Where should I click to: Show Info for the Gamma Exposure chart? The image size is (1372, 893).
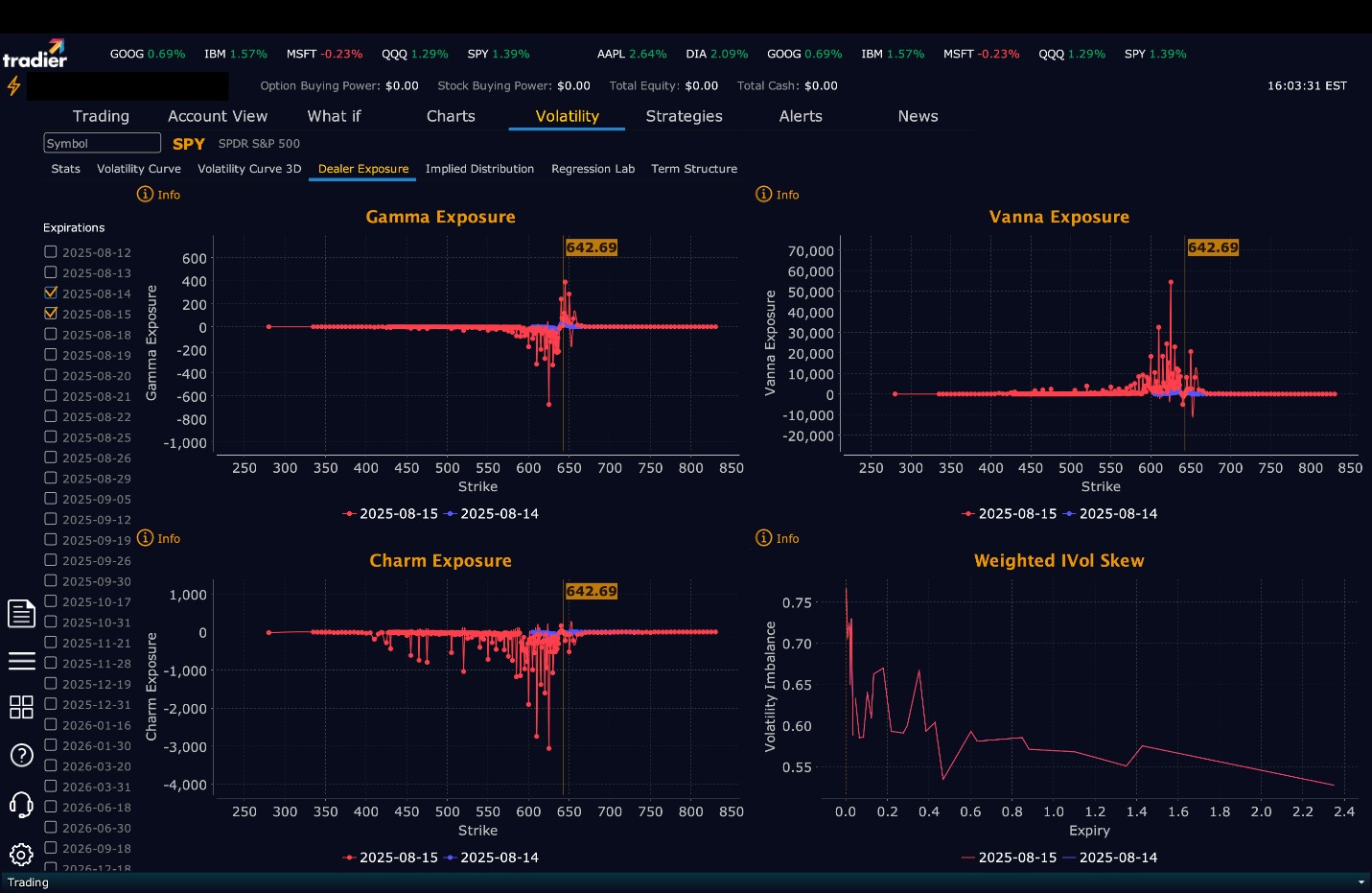tap(159, 194)
